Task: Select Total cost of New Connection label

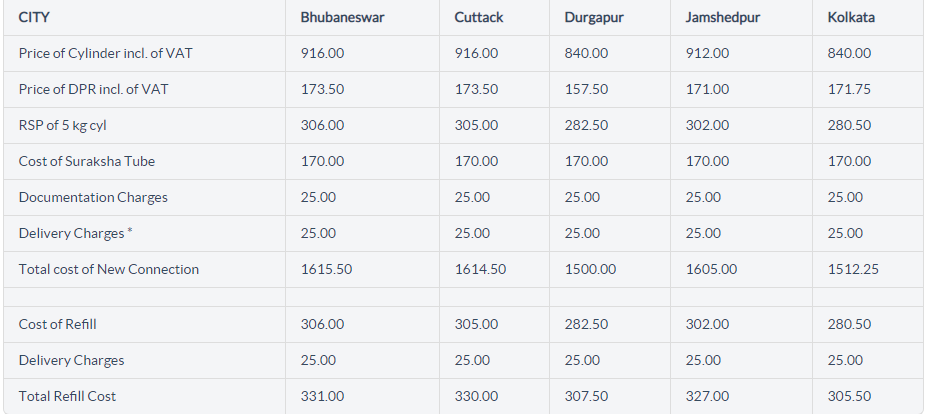Action: coord(109,270)
